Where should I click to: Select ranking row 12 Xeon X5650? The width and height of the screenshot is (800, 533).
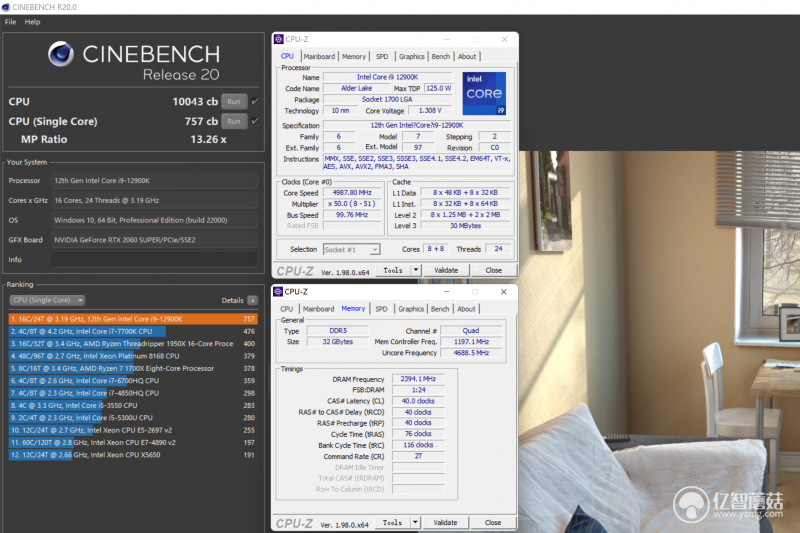tap(133, 455)
